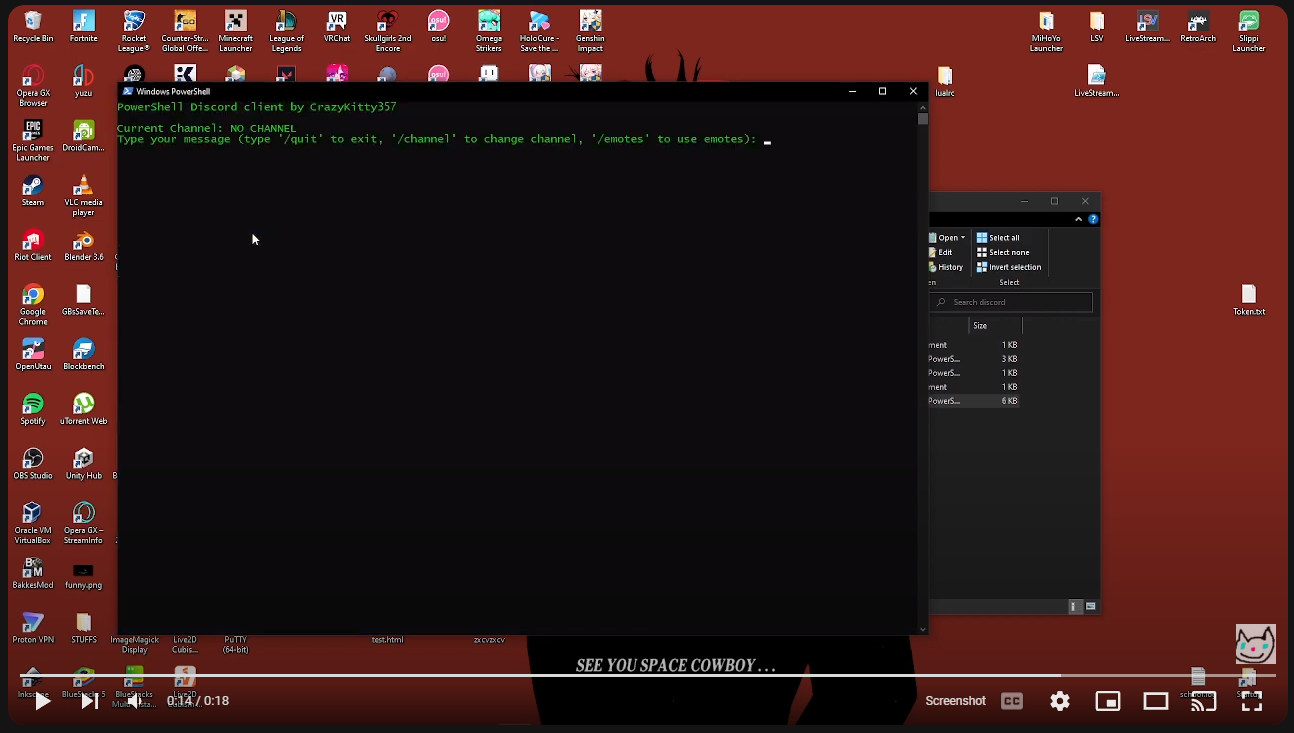Click Edit in Explorer ribbon
The image size is (1294, 733).
pyautogui.click(x=941, y=252)
